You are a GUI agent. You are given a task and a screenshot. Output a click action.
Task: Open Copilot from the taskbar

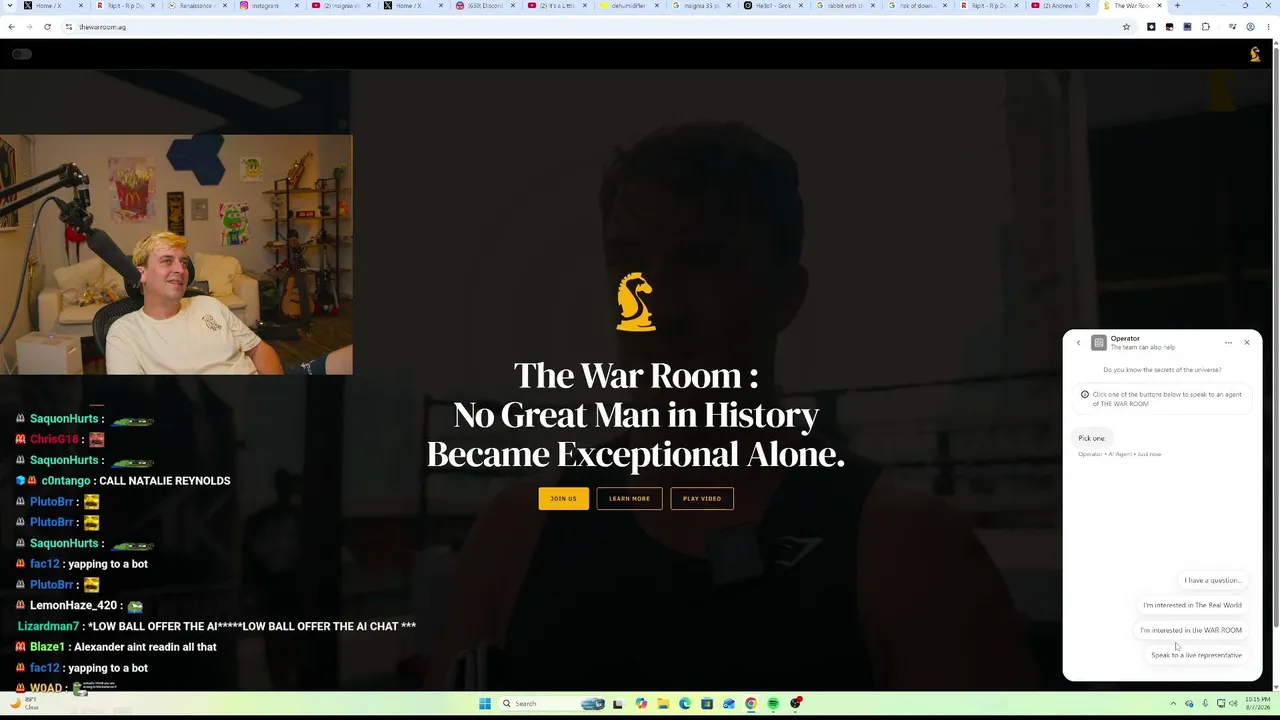[641, 704]
